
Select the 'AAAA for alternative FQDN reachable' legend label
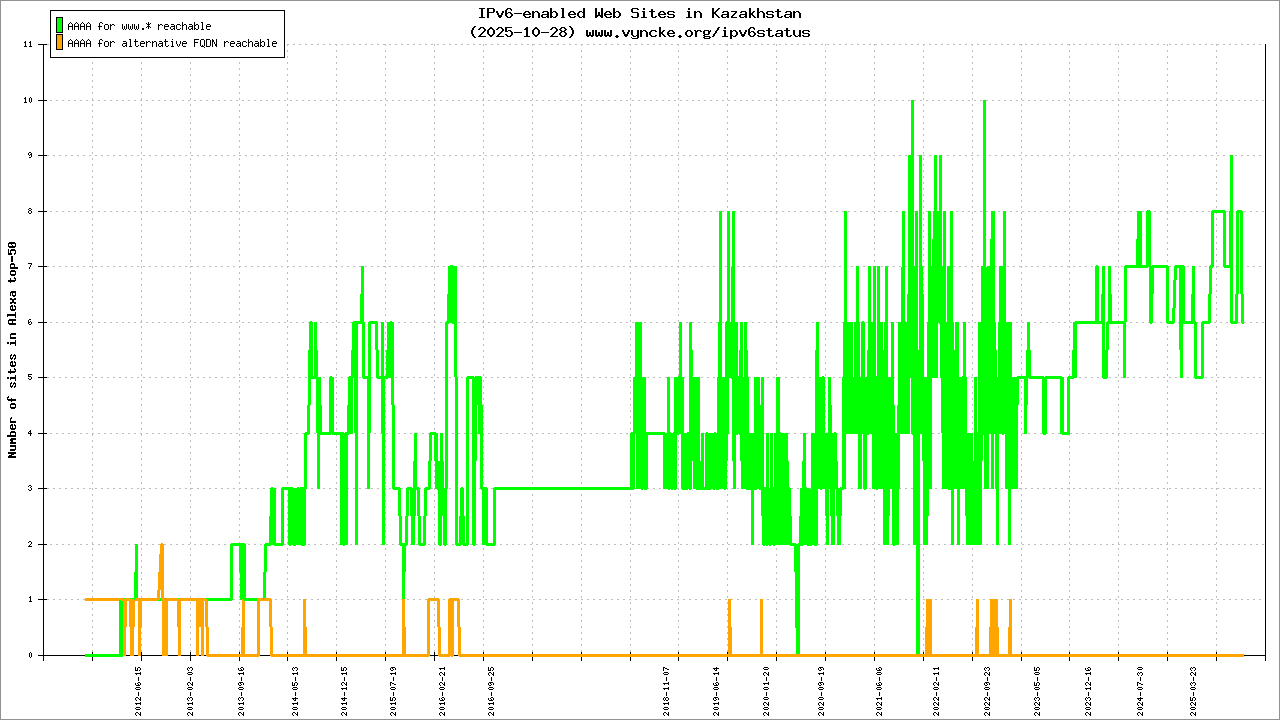click(x=172, y=44)
